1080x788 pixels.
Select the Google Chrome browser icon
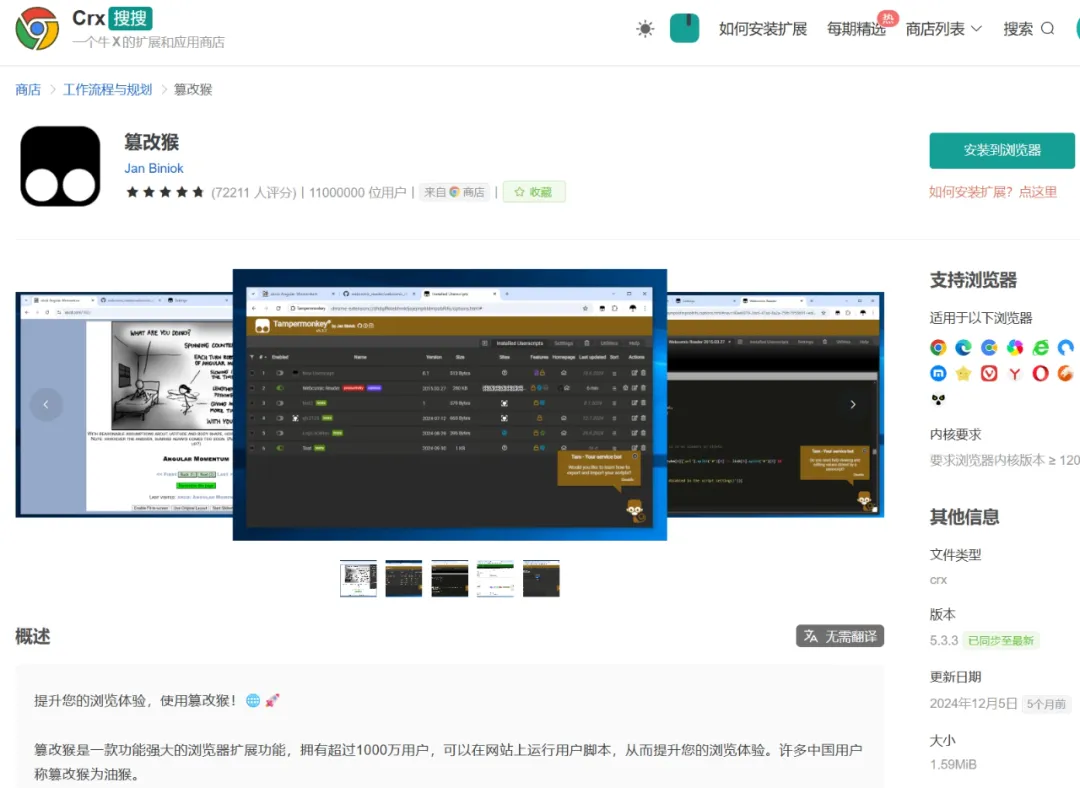pos(938,347)
